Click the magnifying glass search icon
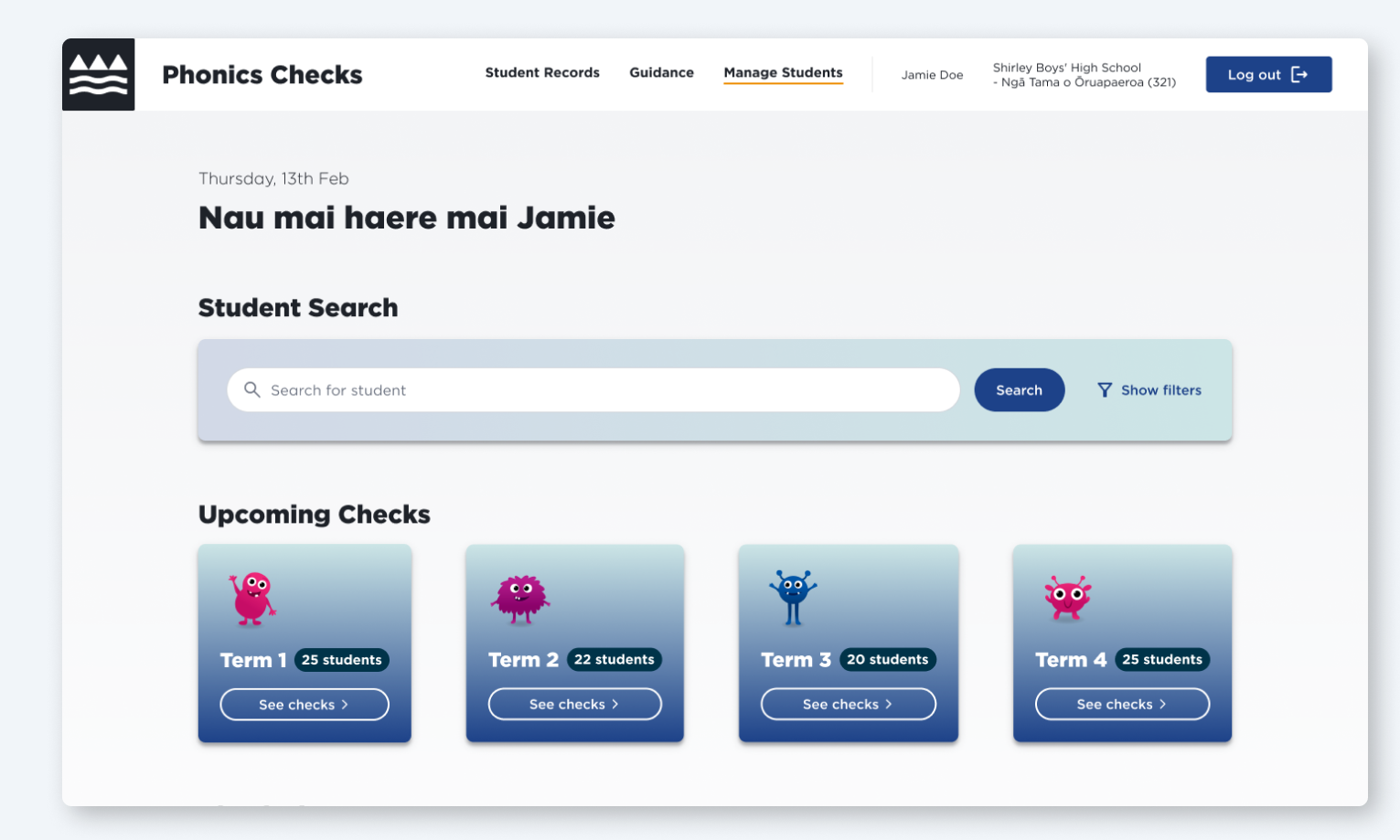The width and height of the screenshot is (1400, 840). (252, 390)
